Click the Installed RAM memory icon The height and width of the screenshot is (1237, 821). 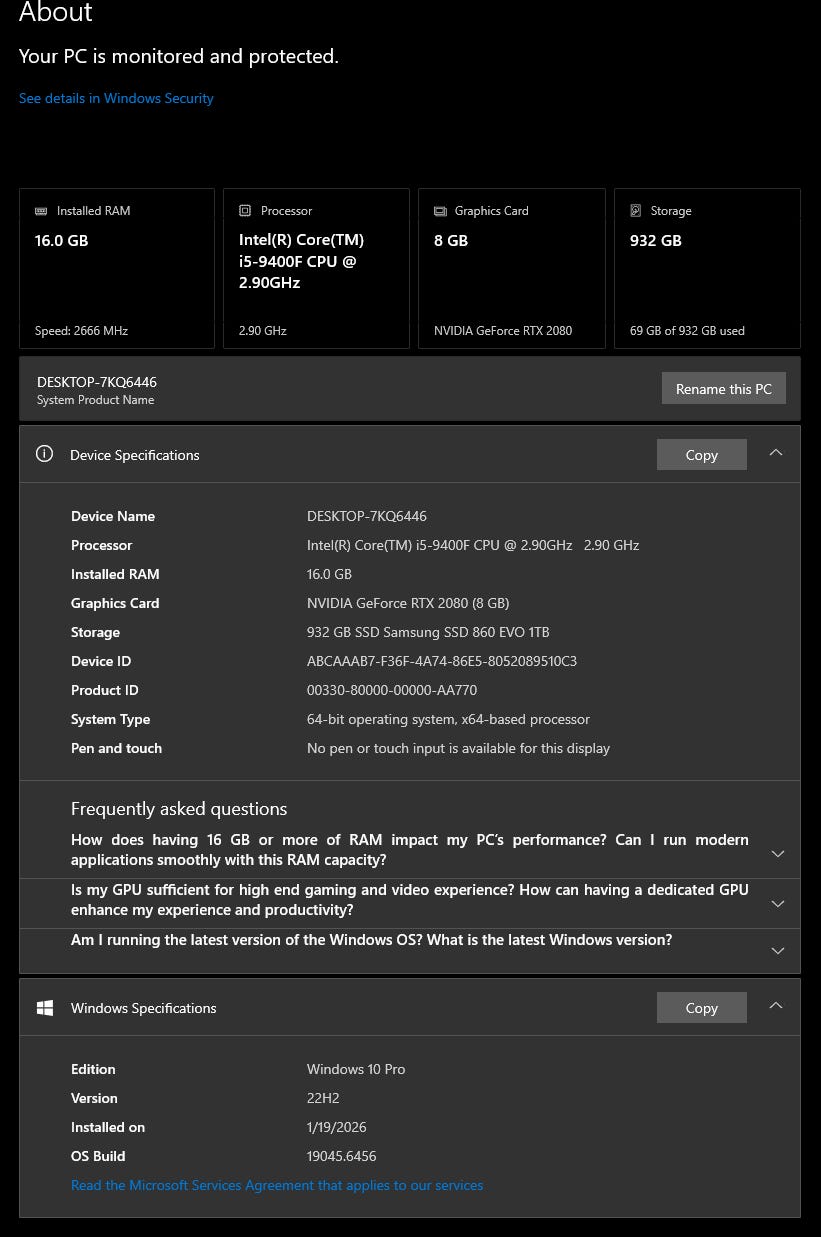(41, 211)
